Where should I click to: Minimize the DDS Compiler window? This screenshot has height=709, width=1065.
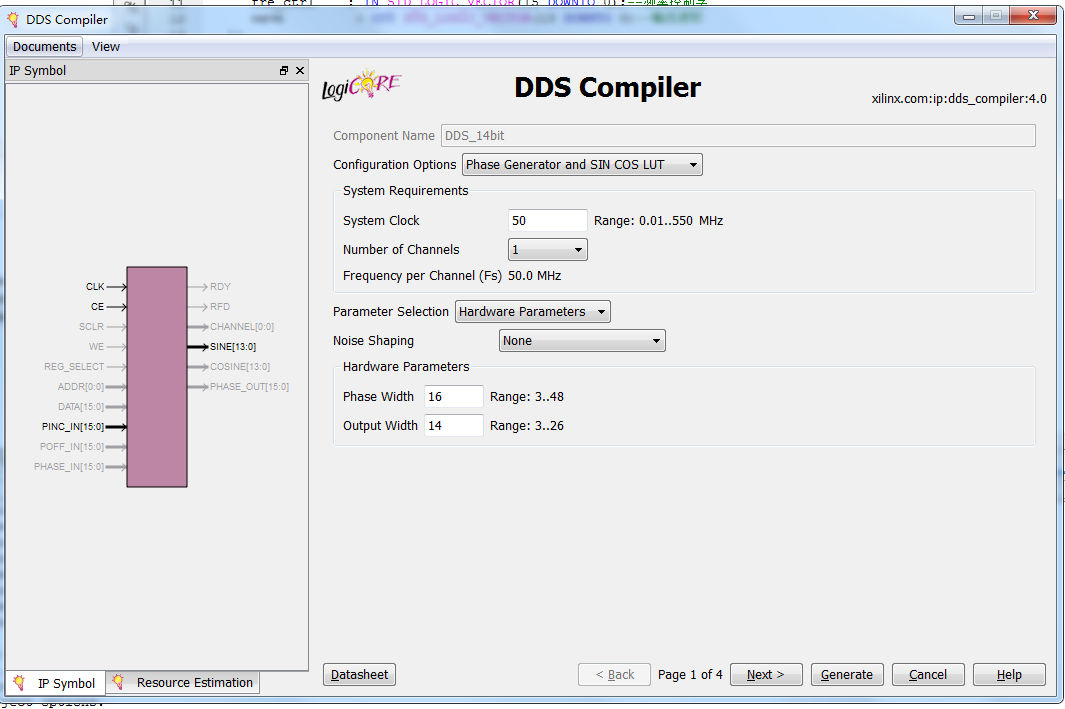969,16
